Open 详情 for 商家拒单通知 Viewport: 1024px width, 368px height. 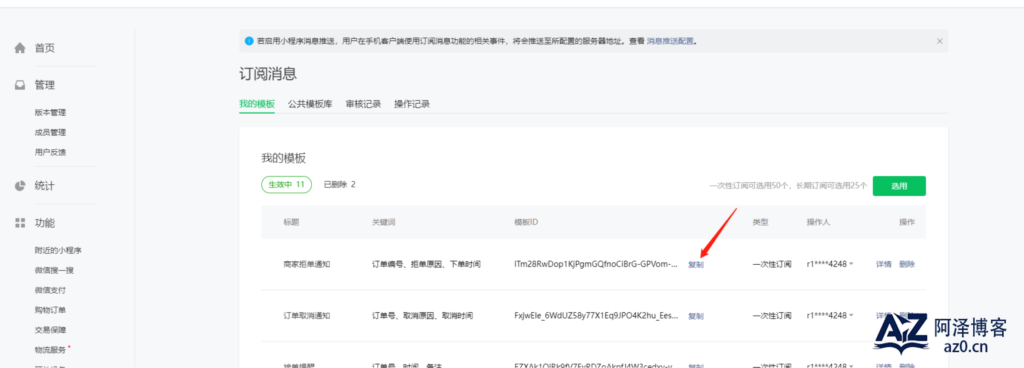coord(884,264)
